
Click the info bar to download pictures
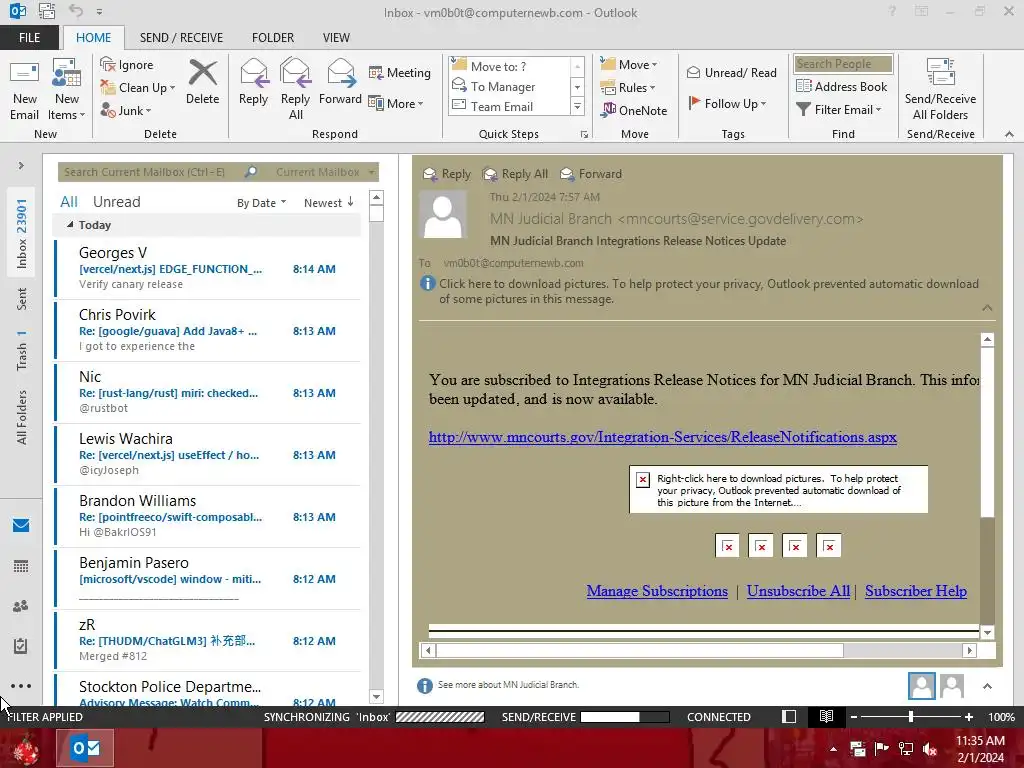tap(707, 291)
